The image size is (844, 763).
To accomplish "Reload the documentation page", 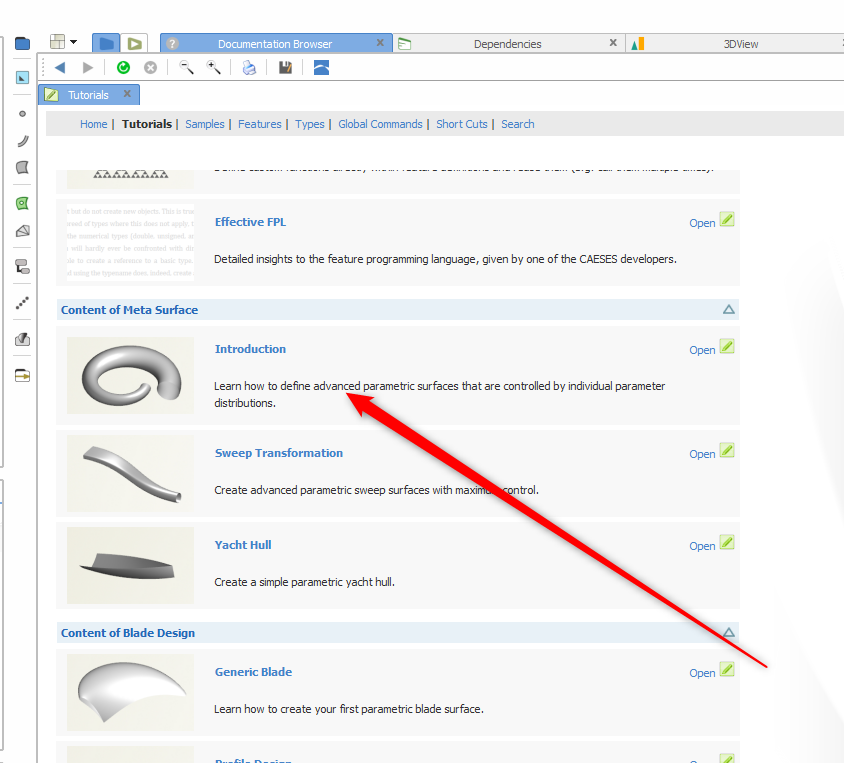I will pyautogui.click(x=123, y=68).
